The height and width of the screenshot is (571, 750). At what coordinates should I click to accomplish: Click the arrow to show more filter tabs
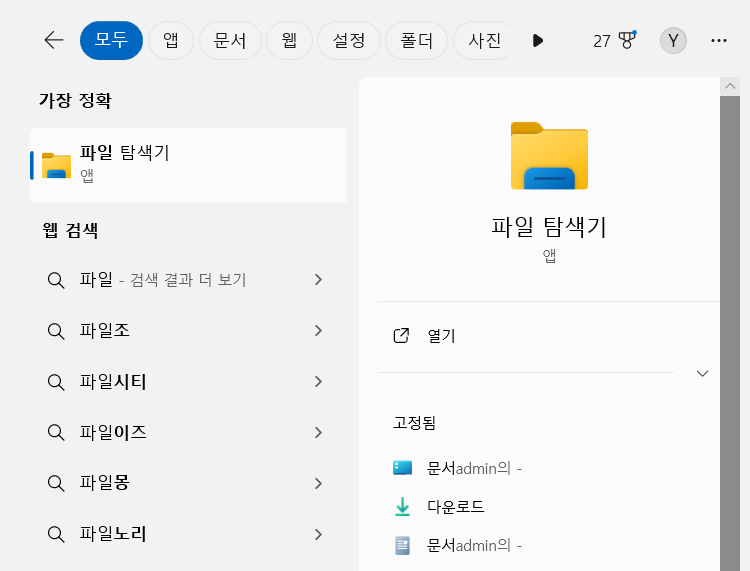538,41
